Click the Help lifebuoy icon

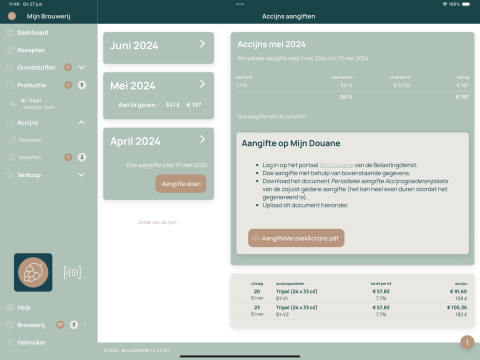pyautogui.click(x=10, y=307)
